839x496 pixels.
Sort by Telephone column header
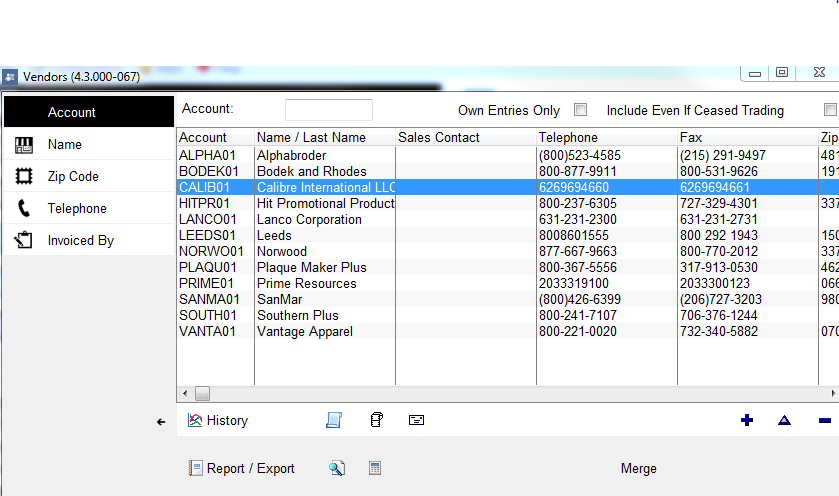coord(607,138)
